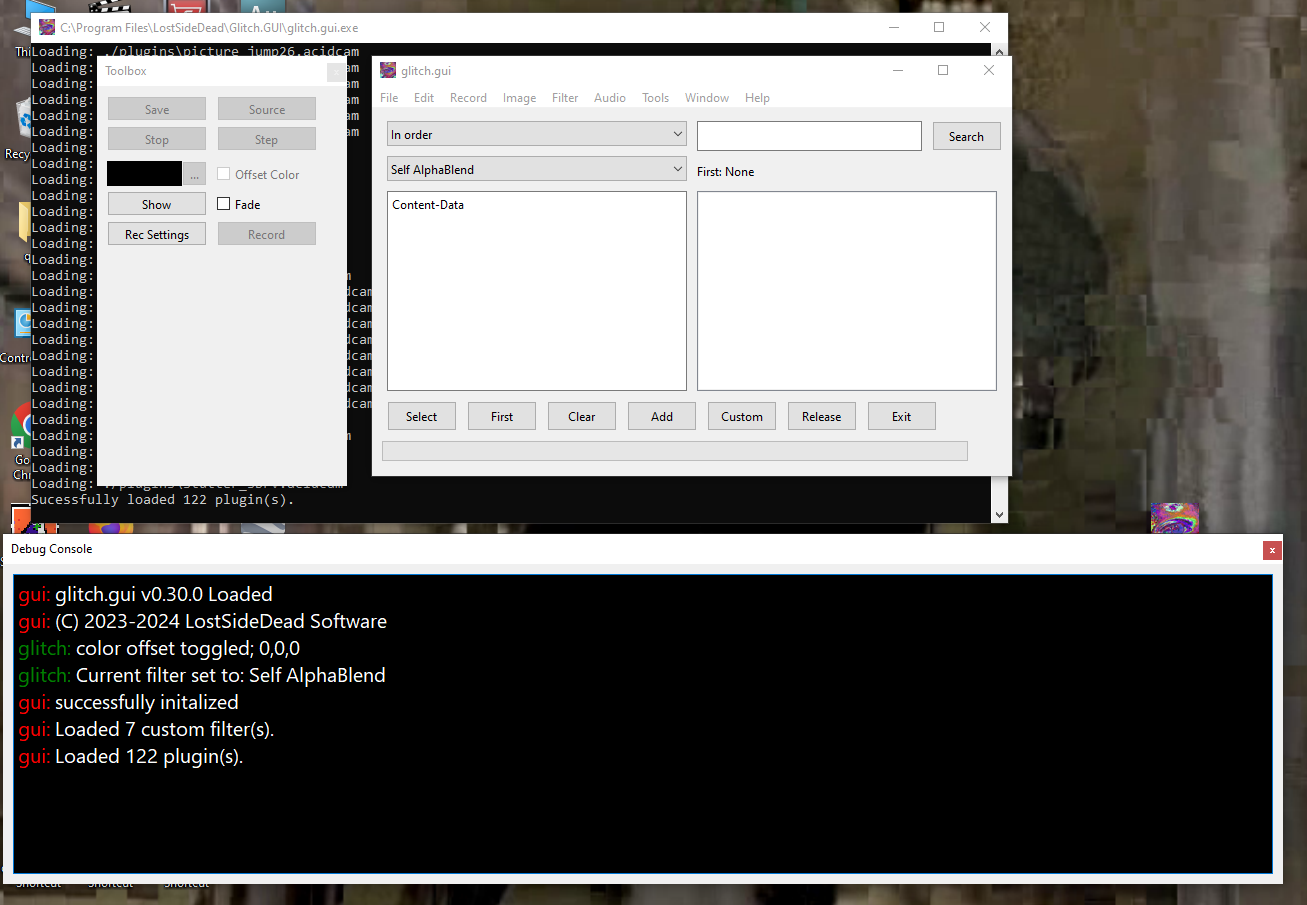This screenshot has height=905, width=1307.
Task: Enable the Fade checkbox
Action: [224, 204]
